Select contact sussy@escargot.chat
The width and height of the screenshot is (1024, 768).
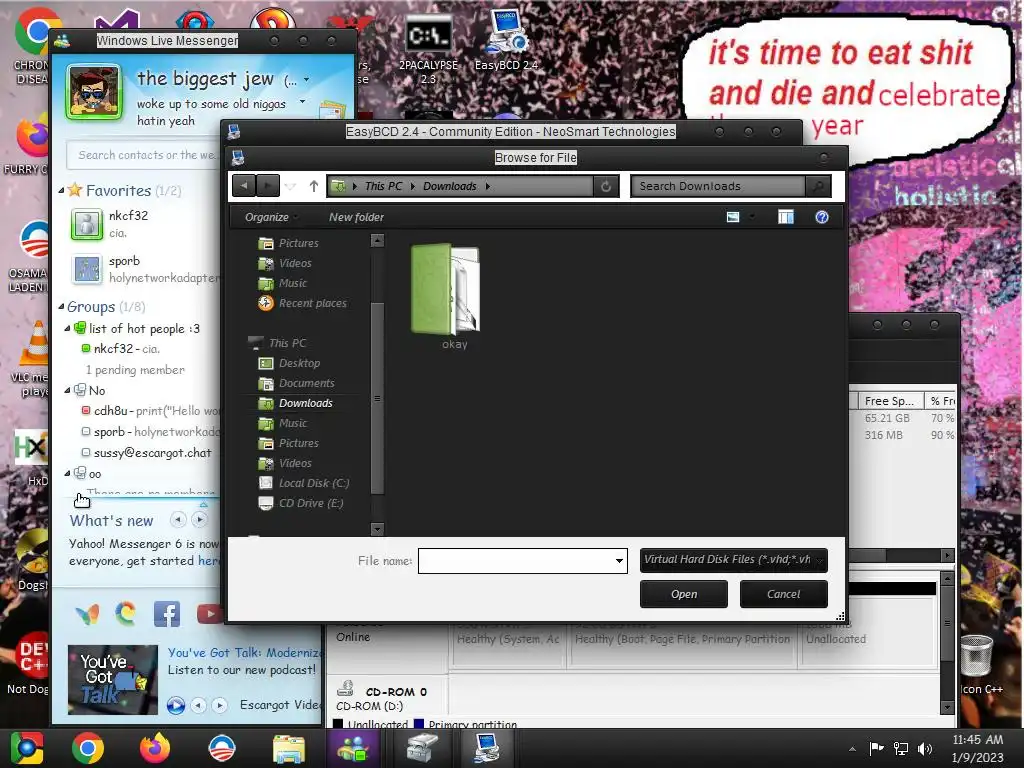tap(146, 453)
